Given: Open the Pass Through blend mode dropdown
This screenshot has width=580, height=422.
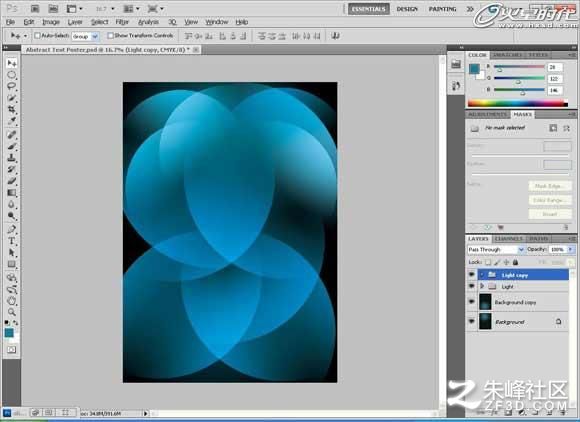Looking at the screenshot, I should point(496,250).
